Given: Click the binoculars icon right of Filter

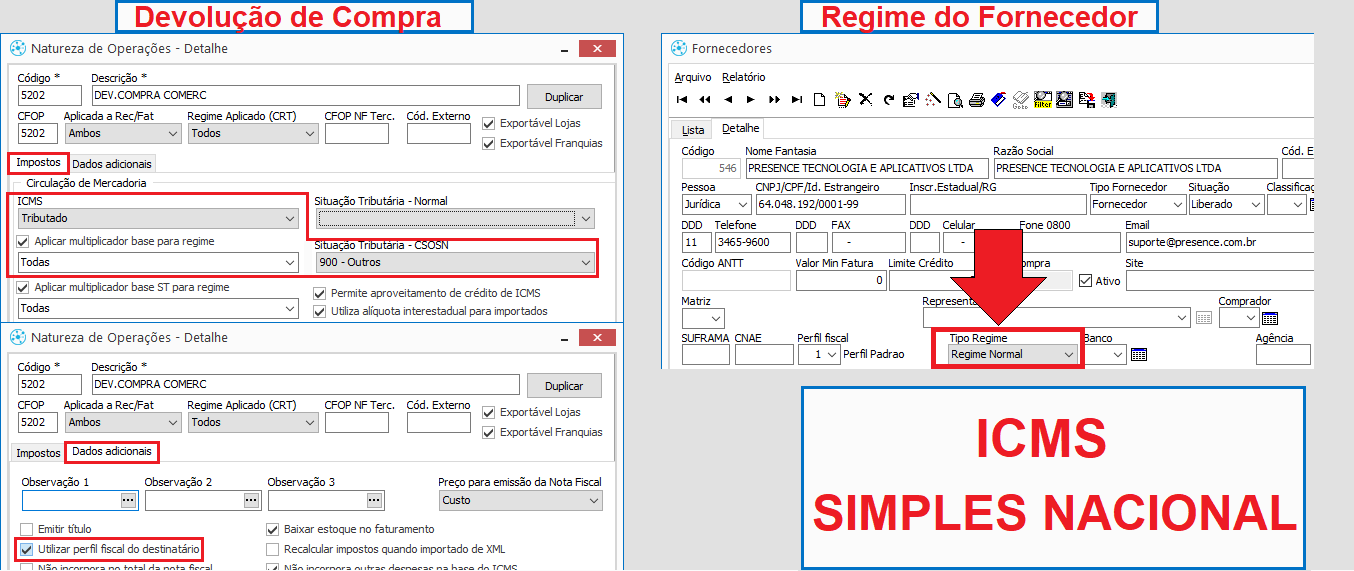Looking at the screenshot, I should [1065, 99].
